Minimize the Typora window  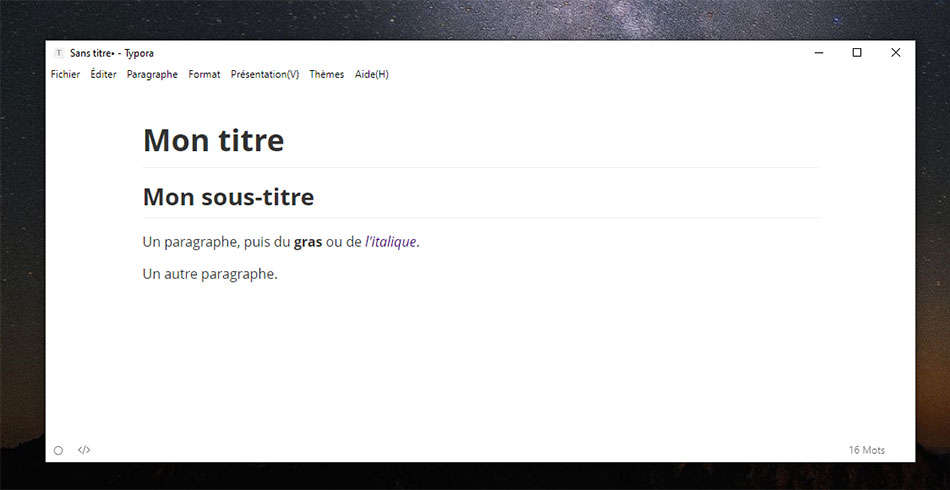click(x=818, y=53)
